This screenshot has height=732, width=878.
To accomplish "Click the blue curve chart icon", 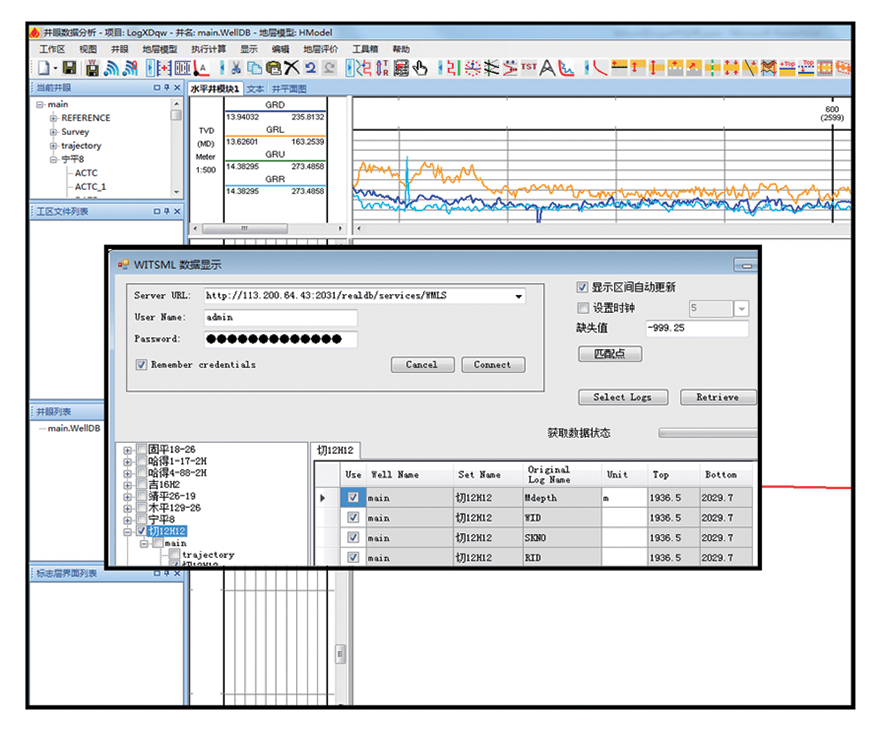I will tap(566, 68).
